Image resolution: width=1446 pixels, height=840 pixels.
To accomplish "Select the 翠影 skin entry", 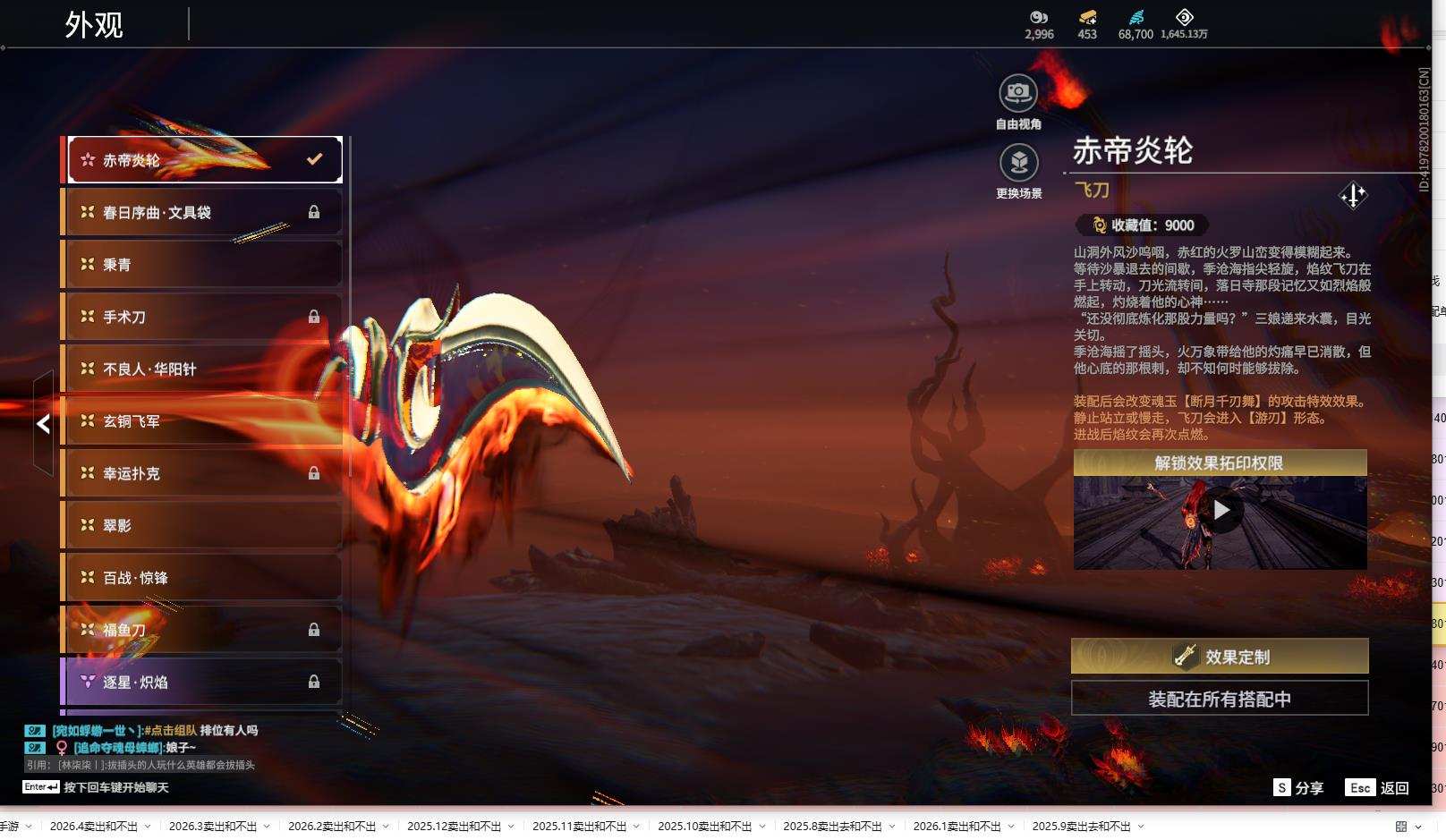I will (x=203, y=525).
